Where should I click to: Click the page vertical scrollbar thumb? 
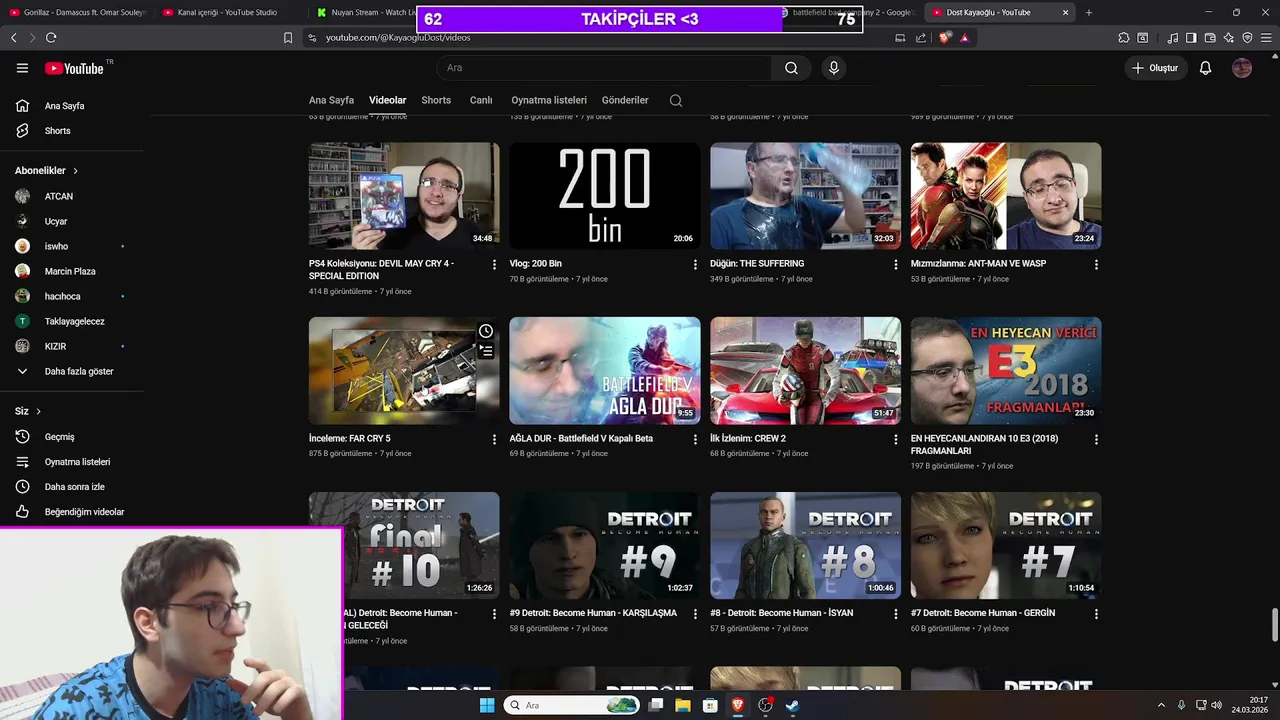[1275, 625]
